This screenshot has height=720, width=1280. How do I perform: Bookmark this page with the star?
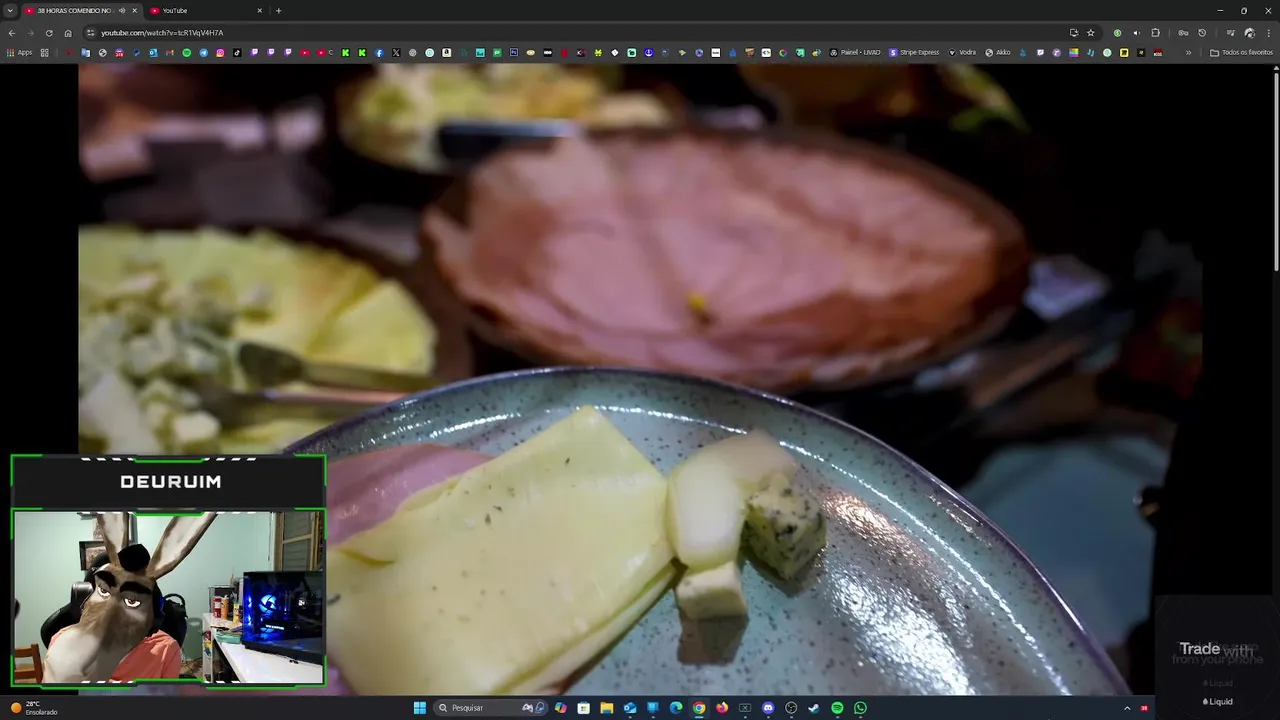1091,32
